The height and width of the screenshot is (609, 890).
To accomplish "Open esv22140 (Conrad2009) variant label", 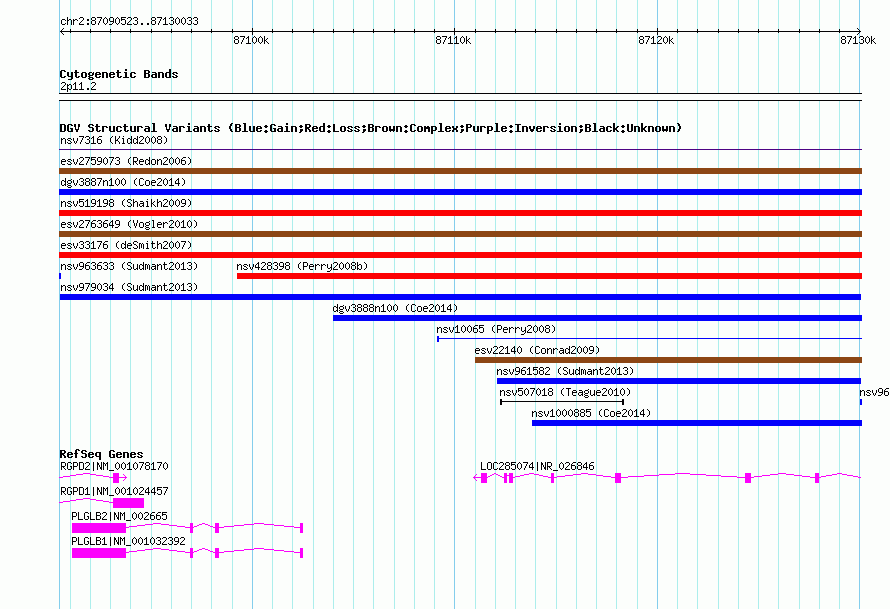I will tap(537, 350).
